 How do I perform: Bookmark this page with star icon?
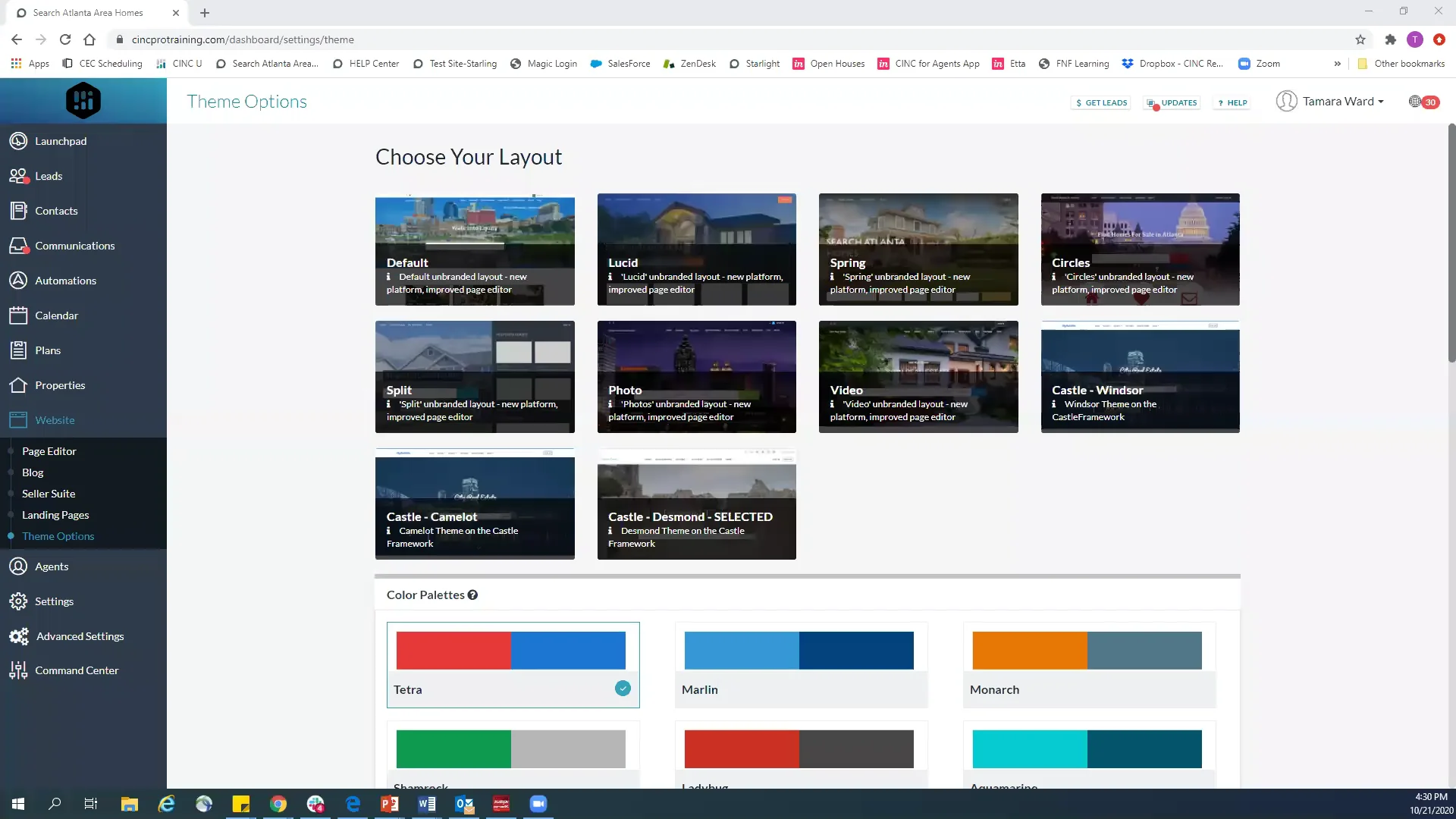coord(1360,39)
